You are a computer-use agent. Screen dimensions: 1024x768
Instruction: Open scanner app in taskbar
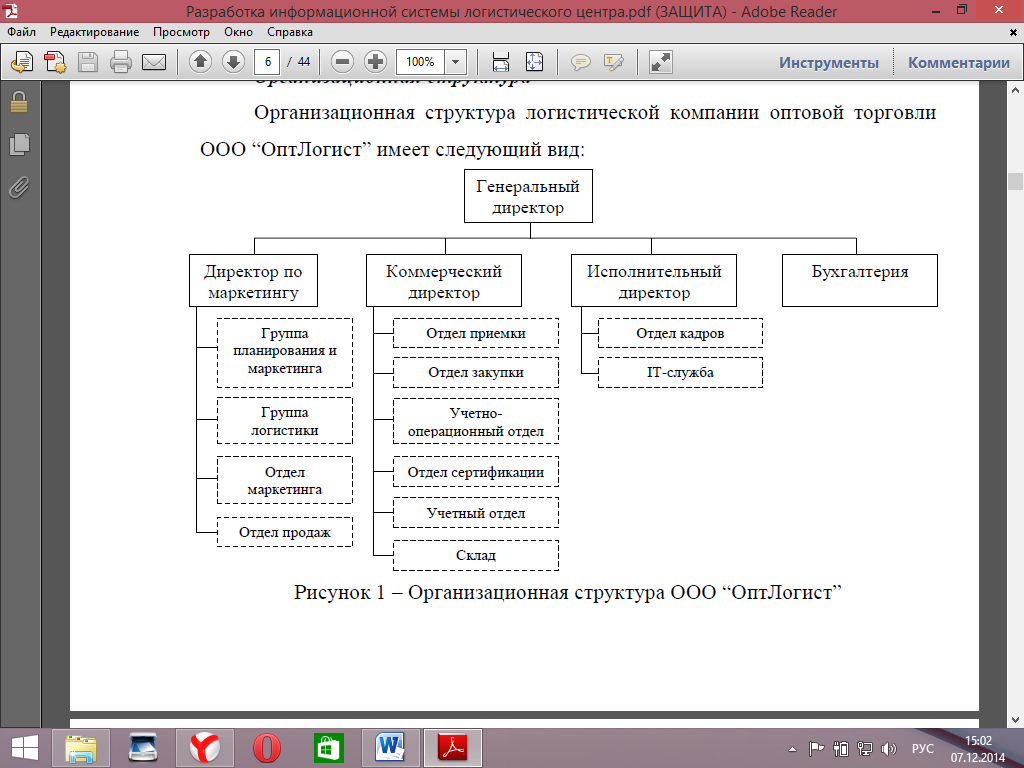point(143,748)
